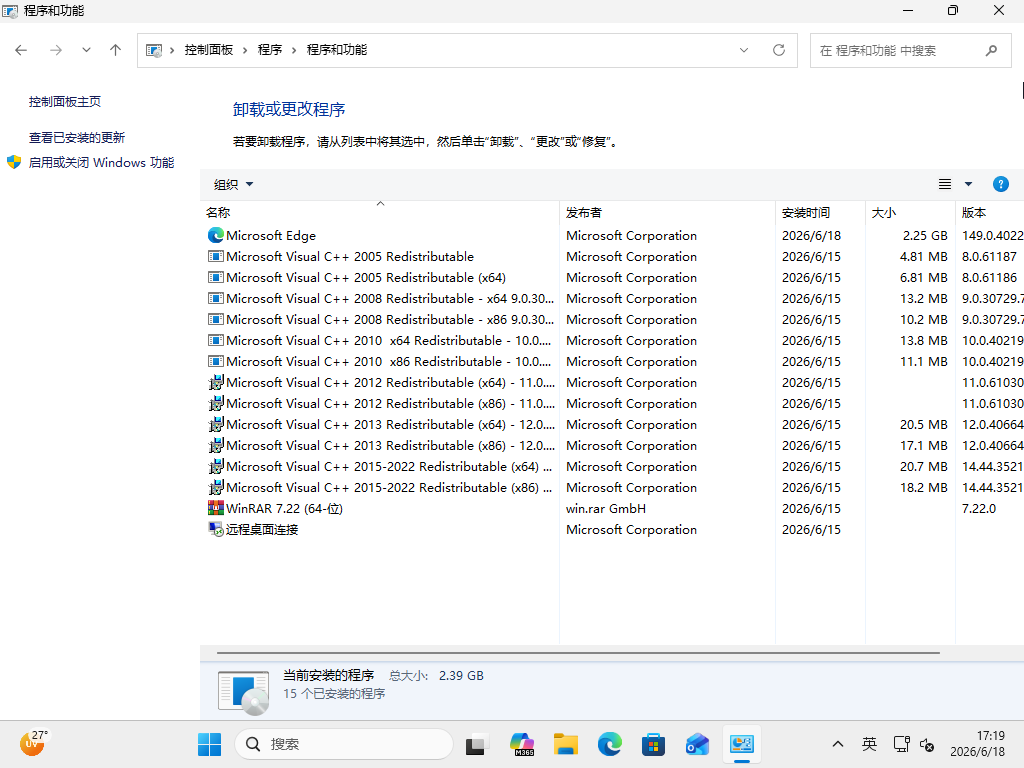Select Visual C++ 2008 x86 entry icon

(216, 319)
